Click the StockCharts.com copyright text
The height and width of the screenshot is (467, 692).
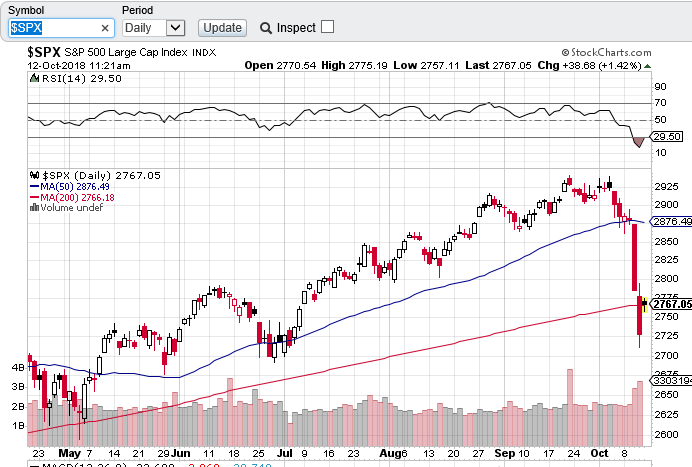point(606,53)
